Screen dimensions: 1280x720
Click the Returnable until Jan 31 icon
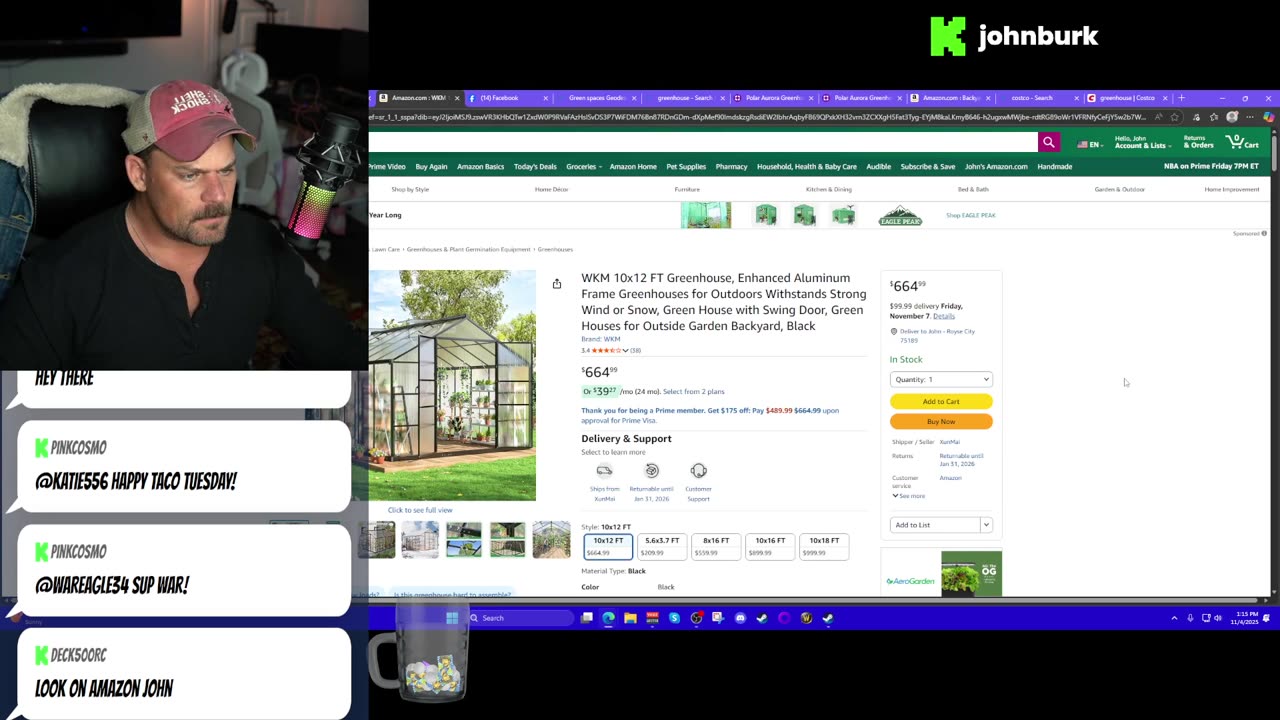pos(651,470)
